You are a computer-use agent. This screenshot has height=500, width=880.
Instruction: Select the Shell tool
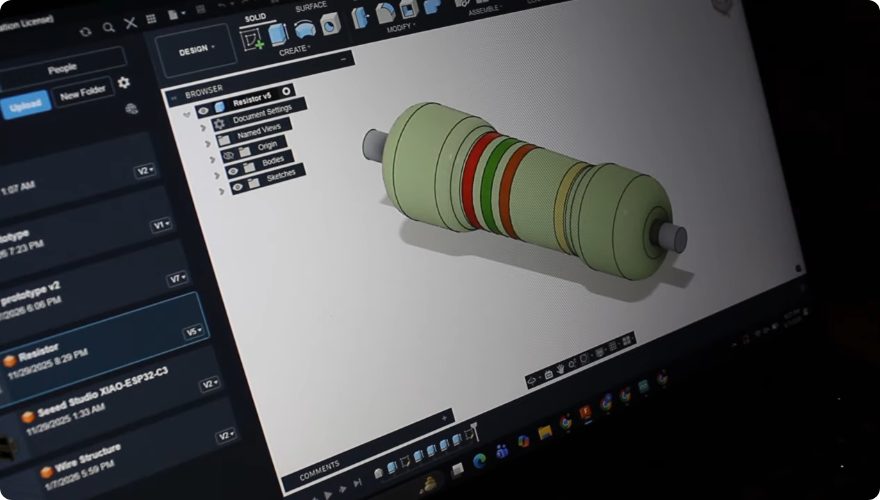pyautogui.click(x=409, y=10)
